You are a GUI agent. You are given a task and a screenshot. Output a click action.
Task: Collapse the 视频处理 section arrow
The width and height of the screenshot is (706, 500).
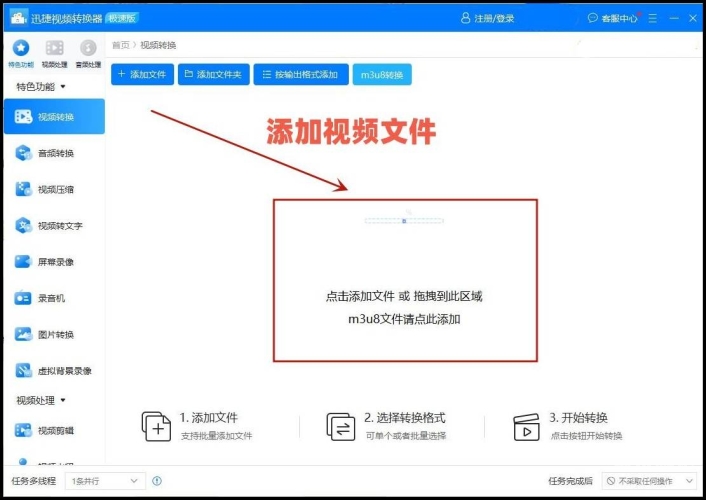click(x=63, y=400)
